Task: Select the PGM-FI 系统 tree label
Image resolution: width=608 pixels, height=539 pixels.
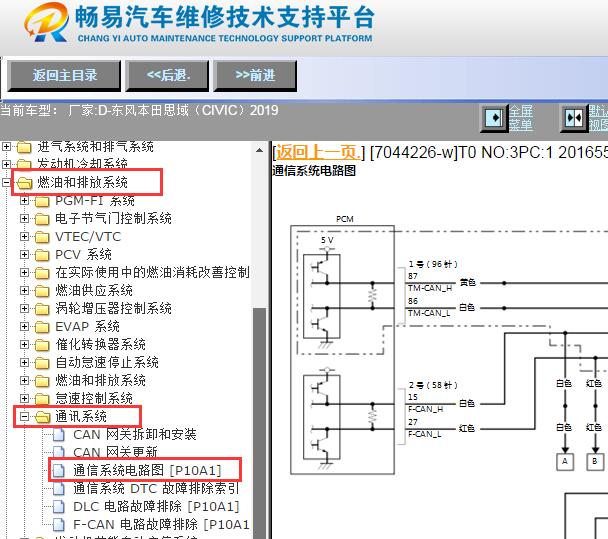Action: (x=95, y=200)
